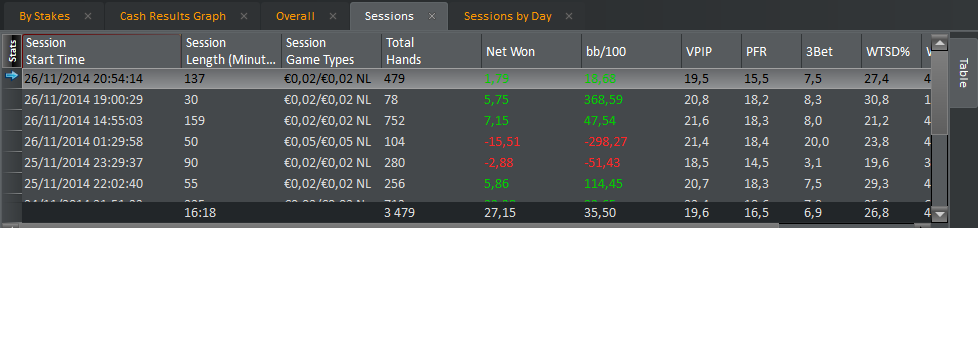Click the vertical scrollbar down arrow
The width and height of the screenshot is (978, 360).
click(x=939, y=214)
